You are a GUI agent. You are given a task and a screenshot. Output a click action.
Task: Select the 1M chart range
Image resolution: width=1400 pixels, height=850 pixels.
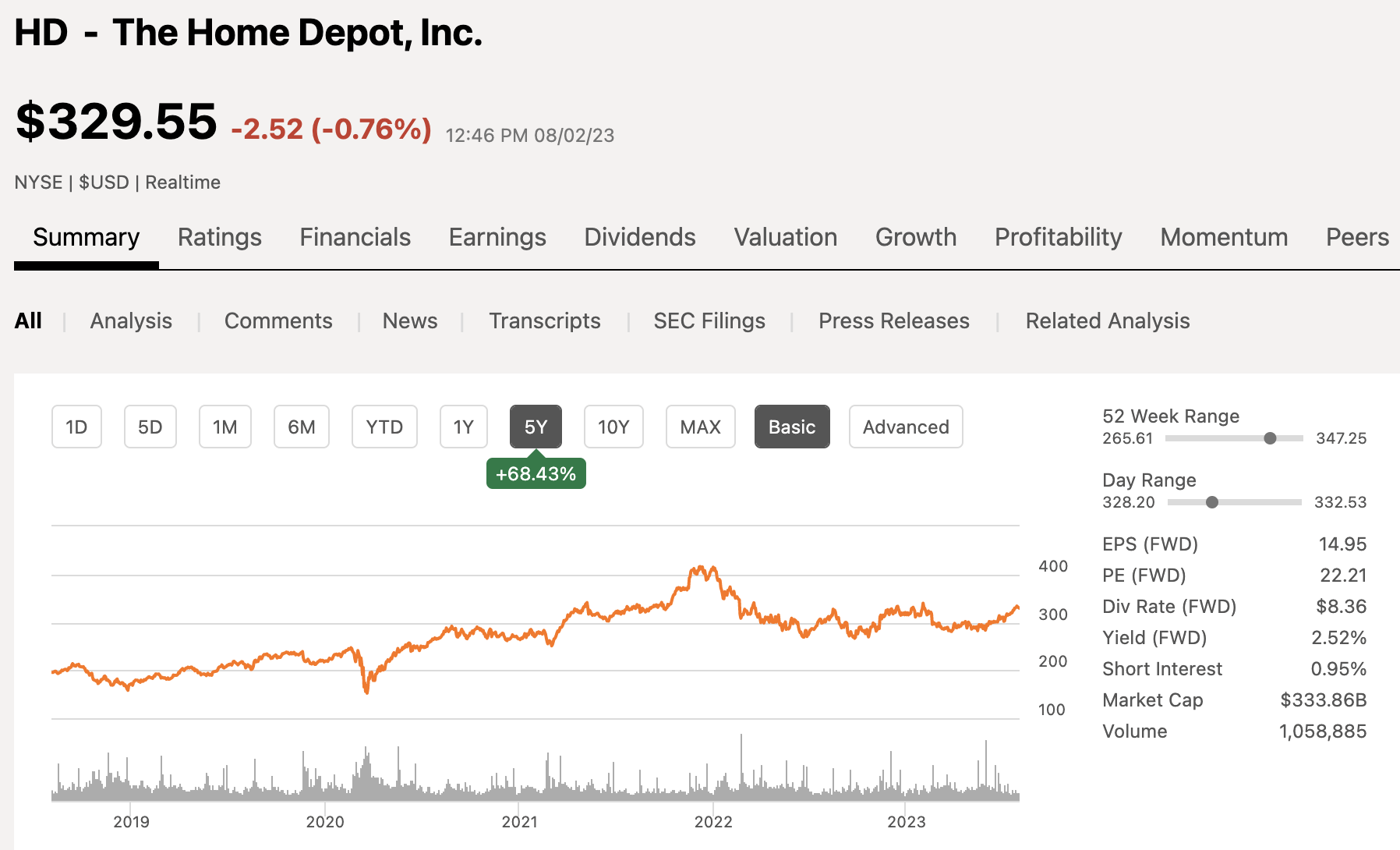click(x=225, y=427)
